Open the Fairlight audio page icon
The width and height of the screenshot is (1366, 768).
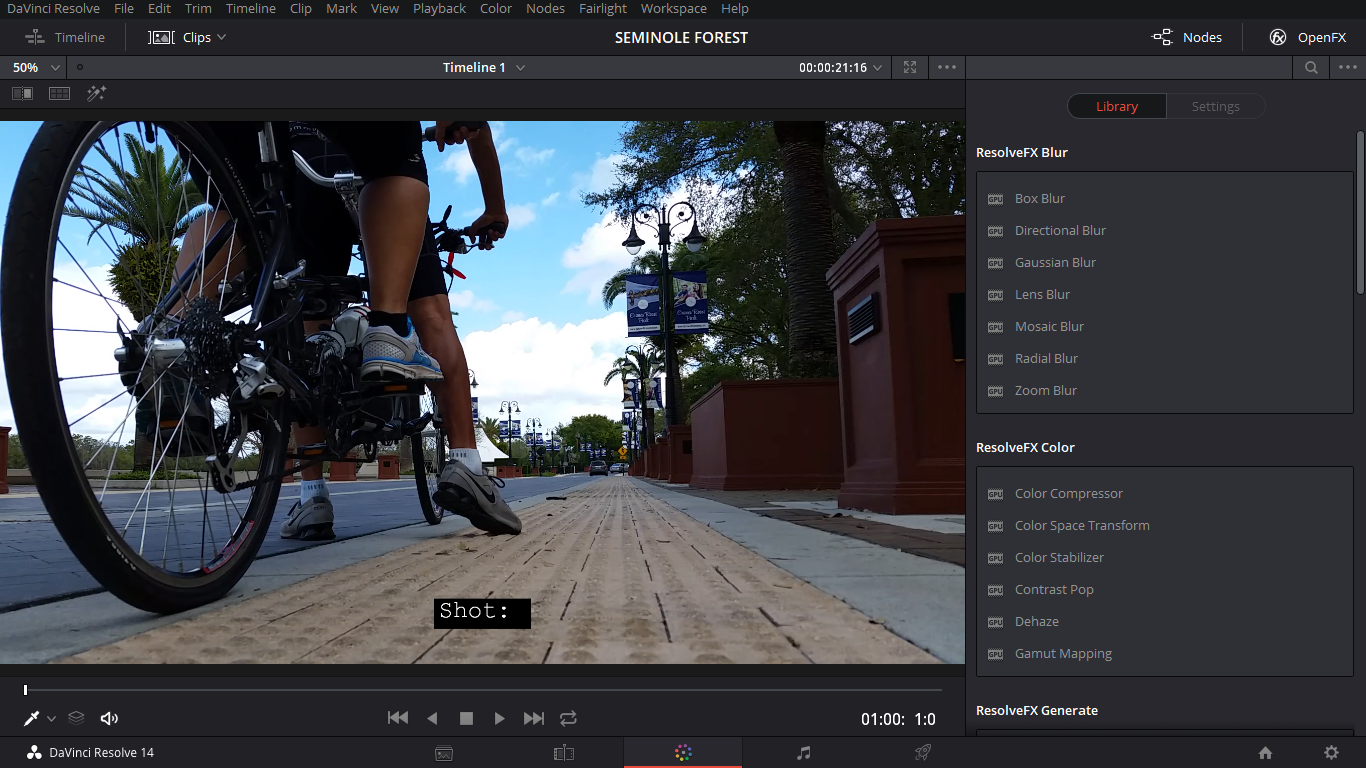click(803, 753)
